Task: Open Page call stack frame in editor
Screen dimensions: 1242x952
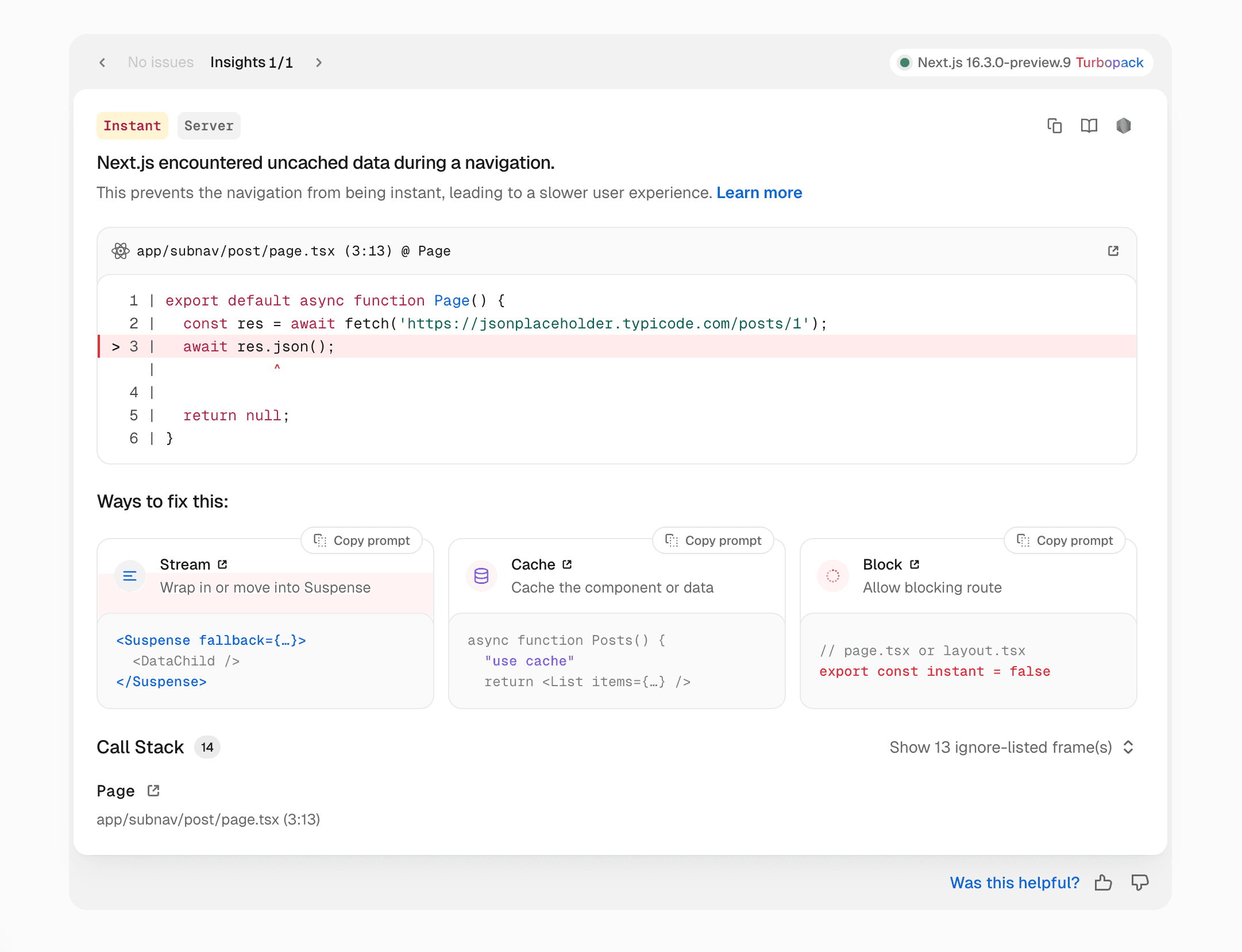Action: [153, 791]
